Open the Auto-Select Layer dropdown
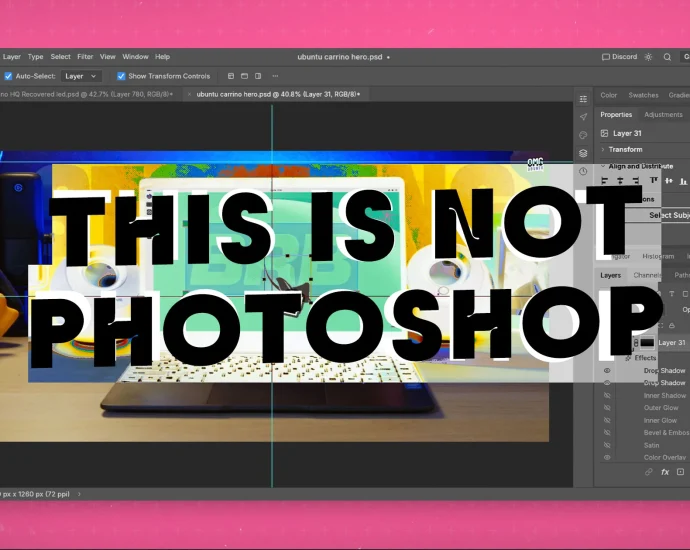This screenshot has width=690, height=550. (81, 76)
